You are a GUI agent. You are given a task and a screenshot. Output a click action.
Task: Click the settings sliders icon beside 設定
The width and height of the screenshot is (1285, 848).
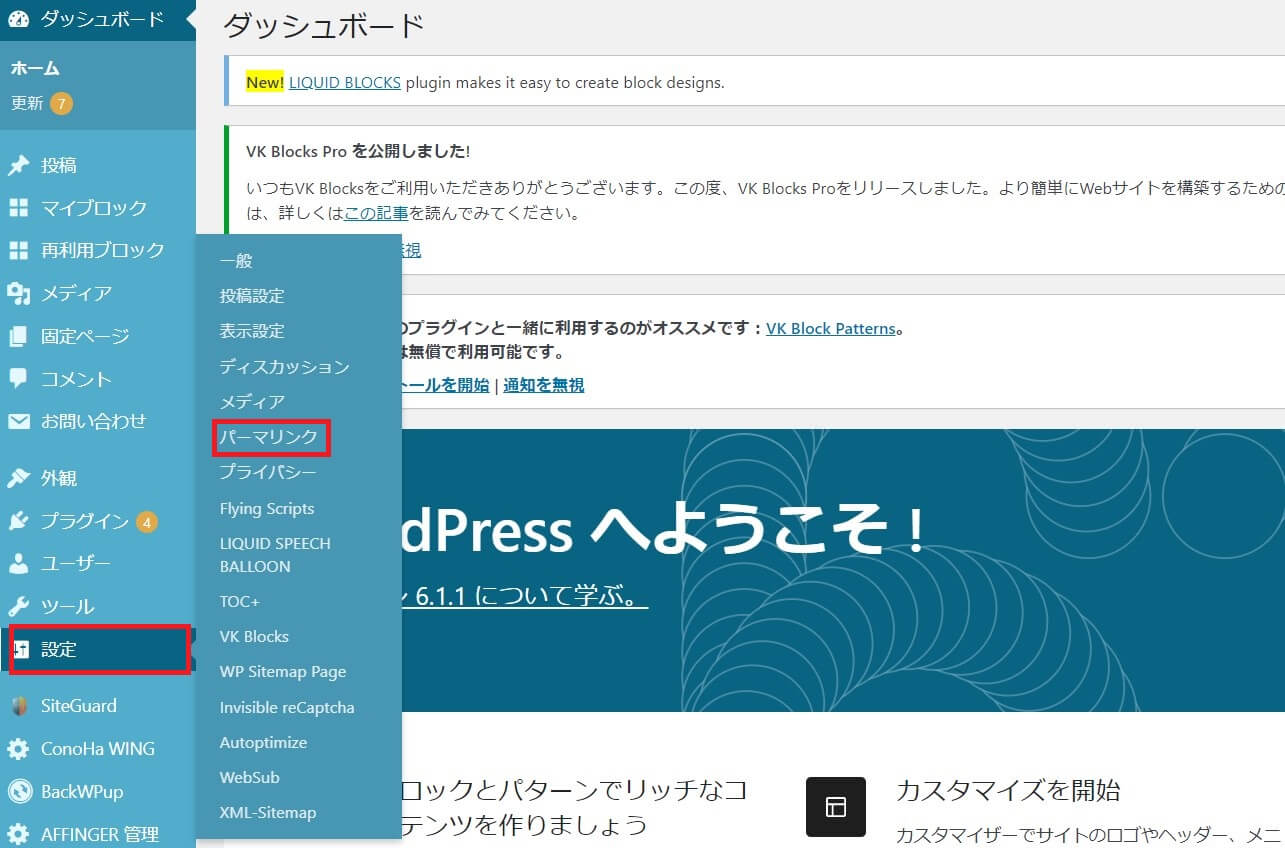tap(21, 649)
